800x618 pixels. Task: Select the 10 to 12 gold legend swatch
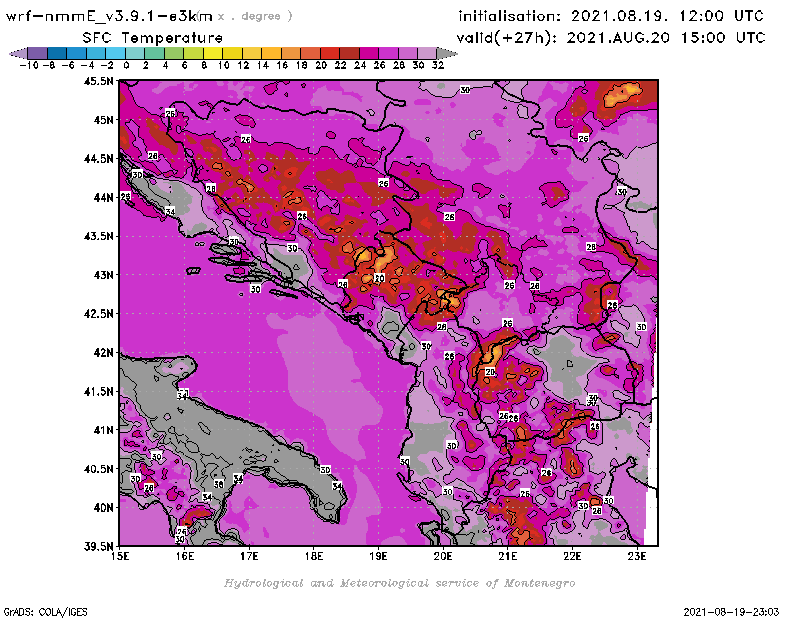(233, 53)
